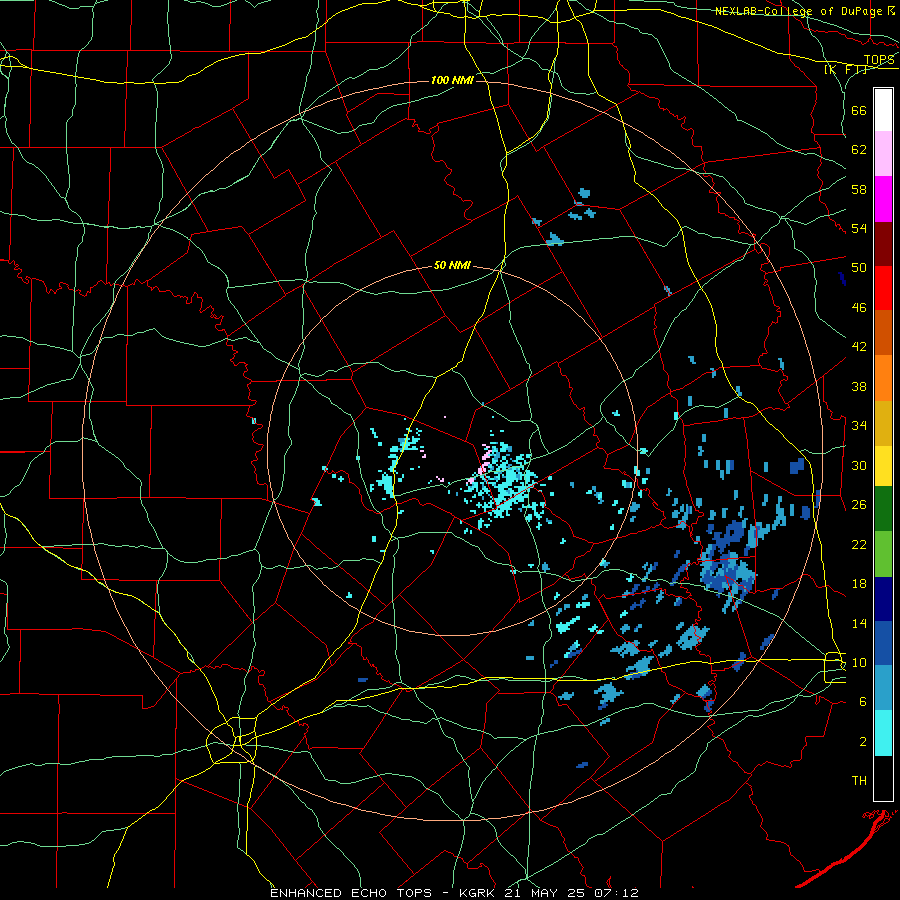Screen dimensions: 900x900
Task: Click the "K FT" units label
Action: coord(846,69)
